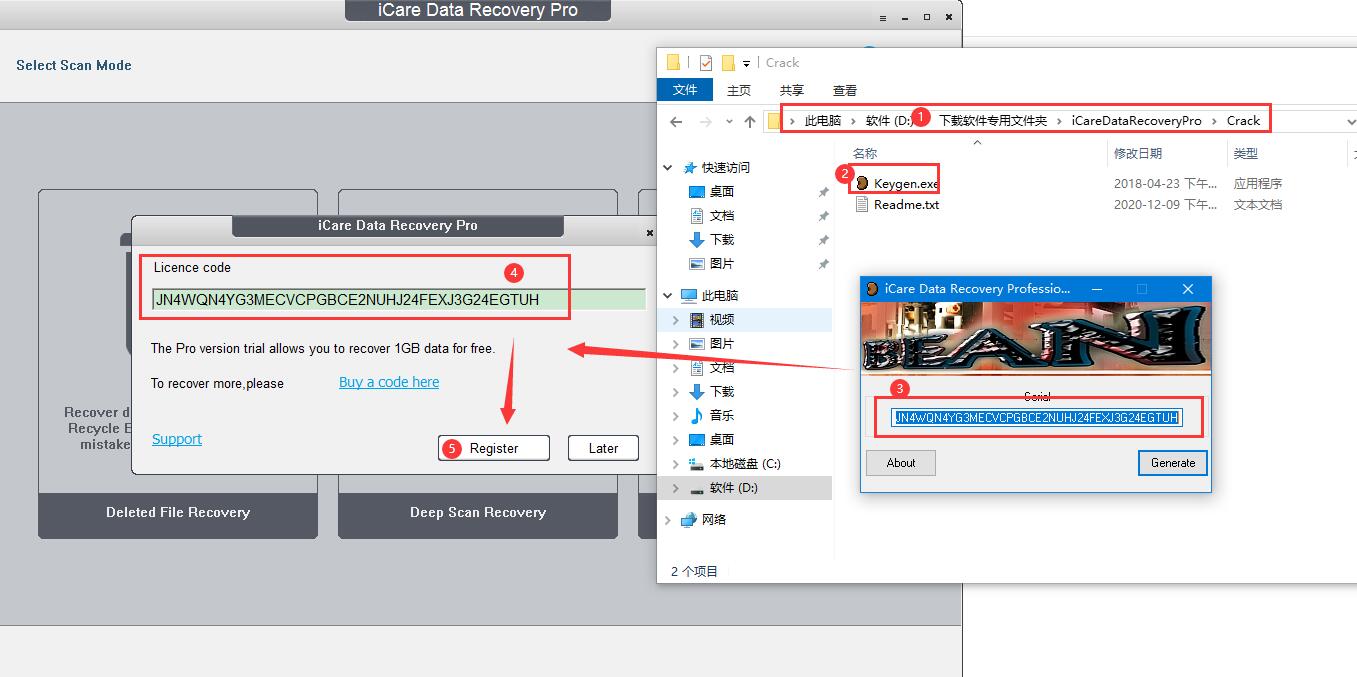Click iCareDataRecoveryPro breadcrumb
Image resolution: width=1357 pixels, height=677 pixels.
point(1136,120)
